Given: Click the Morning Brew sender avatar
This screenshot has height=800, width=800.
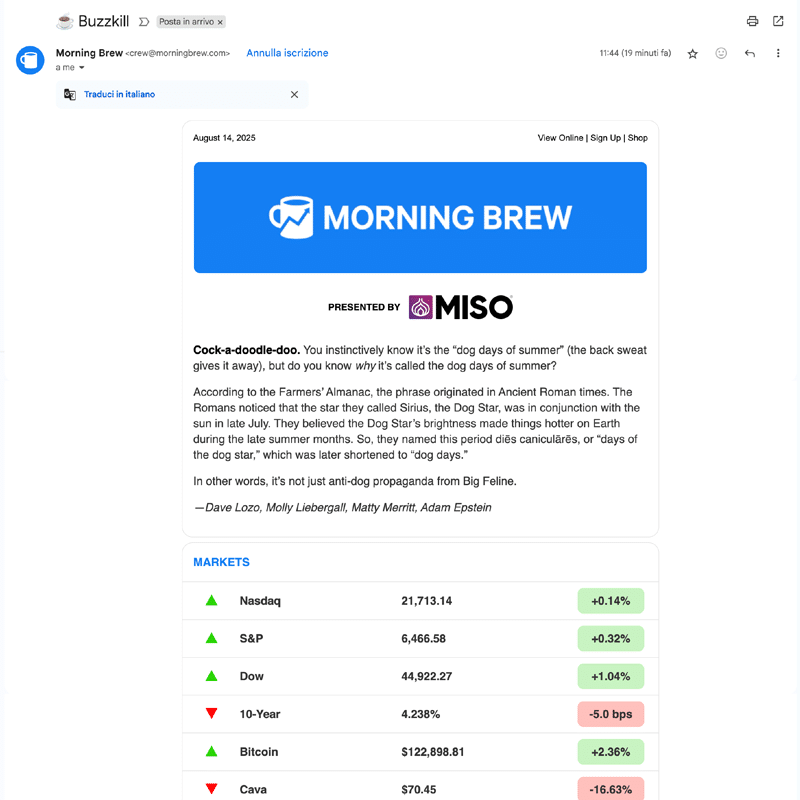Looking at the screenshot, I should coord(30,60).
